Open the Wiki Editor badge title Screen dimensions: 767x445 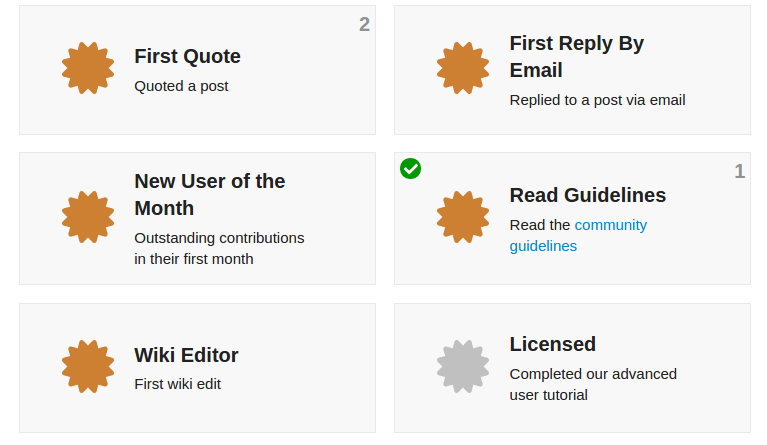[186, 355]
